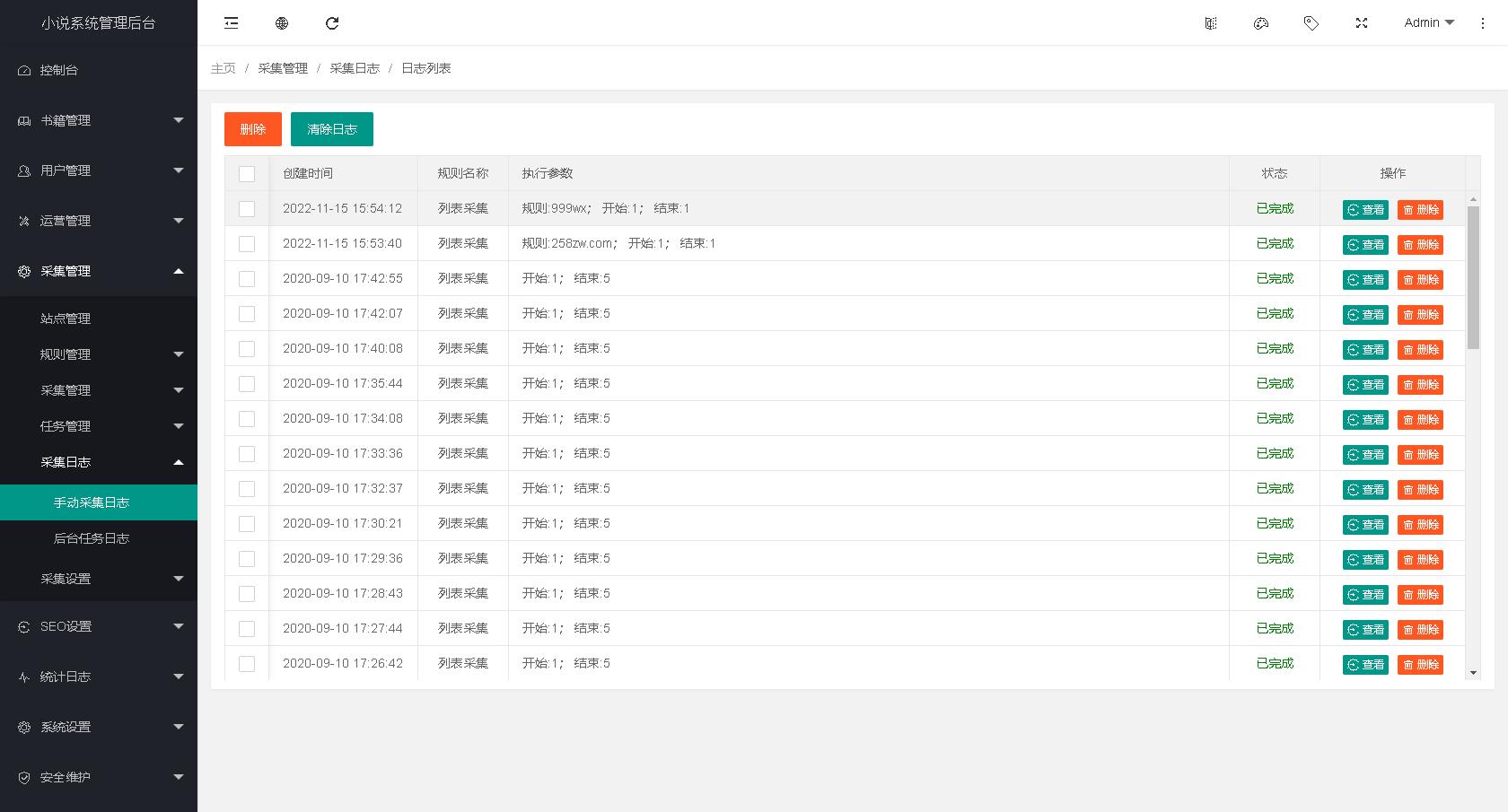The width and height of the screenshot is (1508, 812).
Task: Open the theme palette icon in header
Action: 1261,23
